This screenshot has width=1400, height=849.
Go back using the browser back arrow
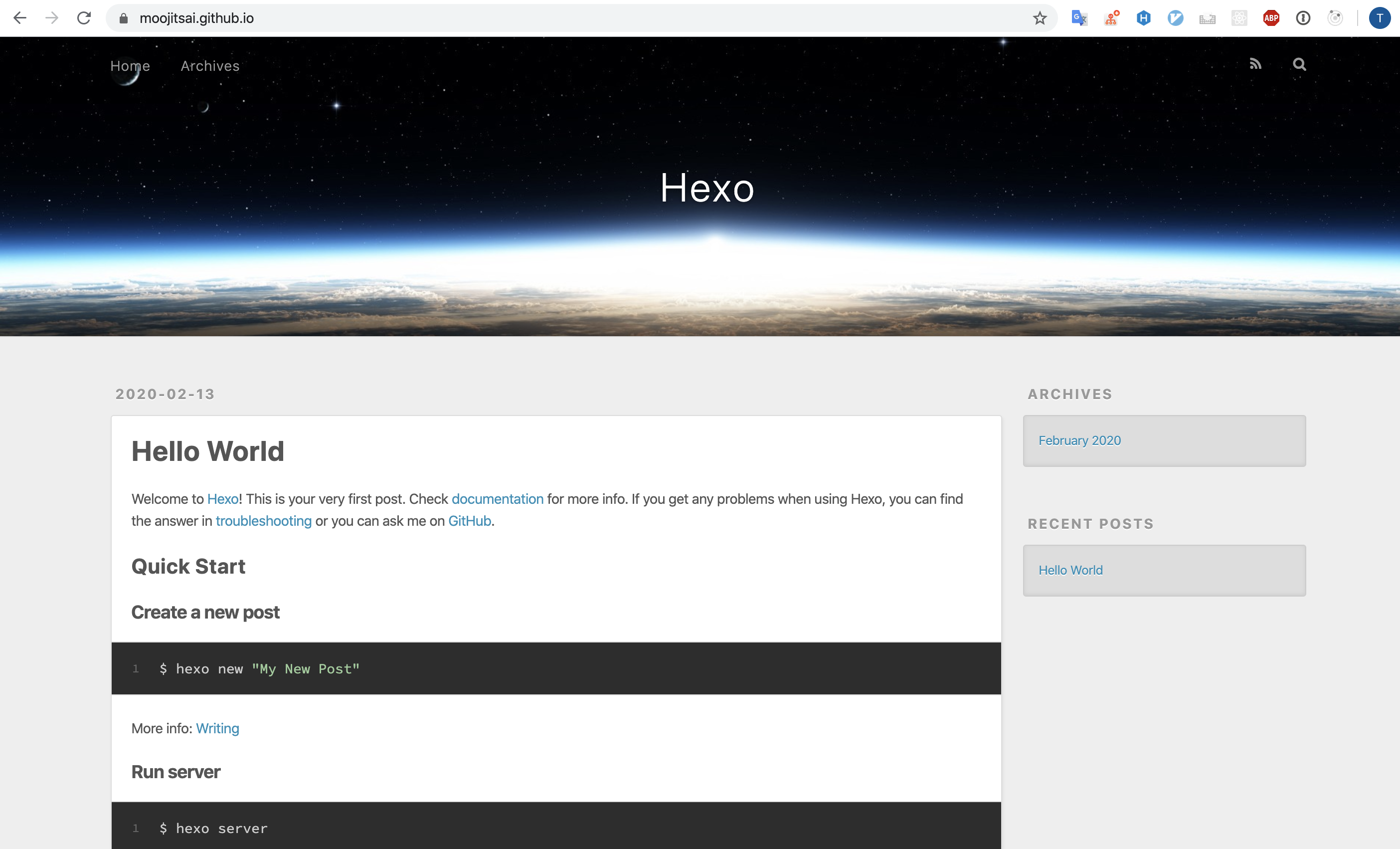(20, 18)
